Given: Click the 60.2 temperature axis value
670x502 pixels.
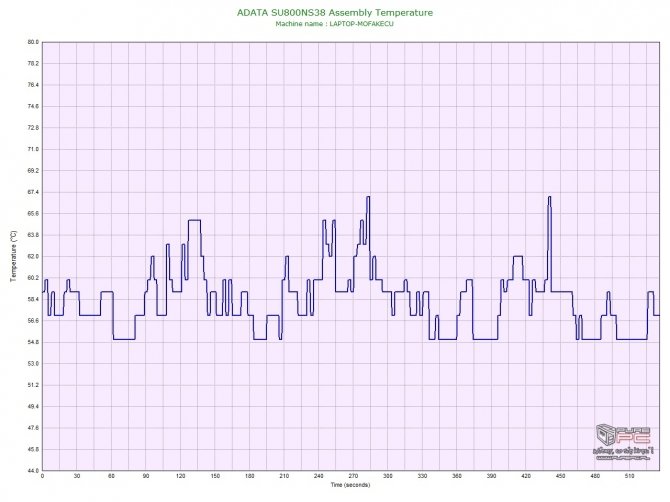Looking at the screenshot, I should pos(33,278).
